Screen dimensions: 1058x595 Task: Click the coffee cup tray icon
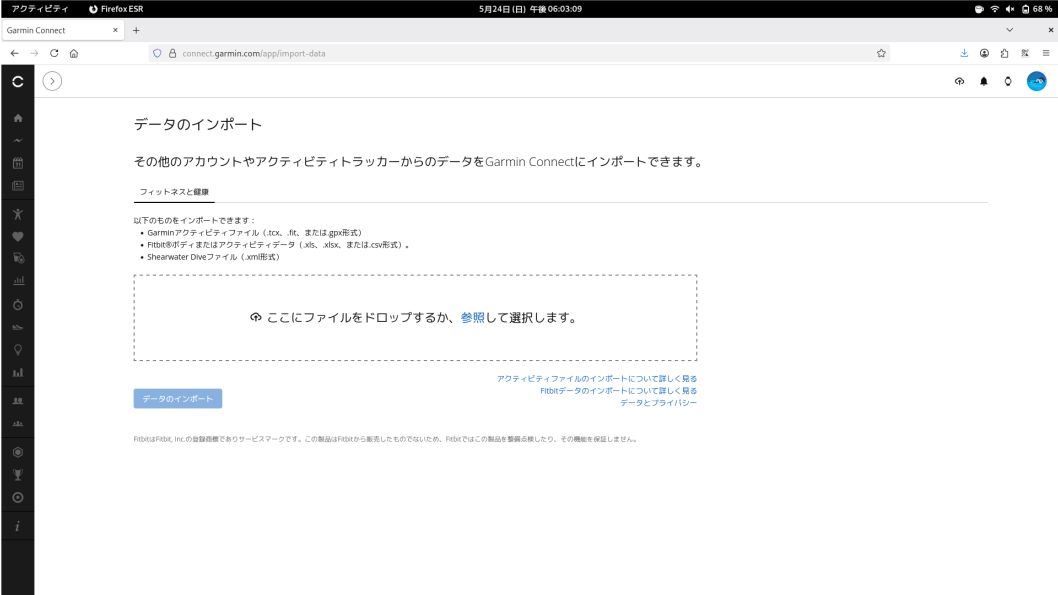(x=979, y=9)
